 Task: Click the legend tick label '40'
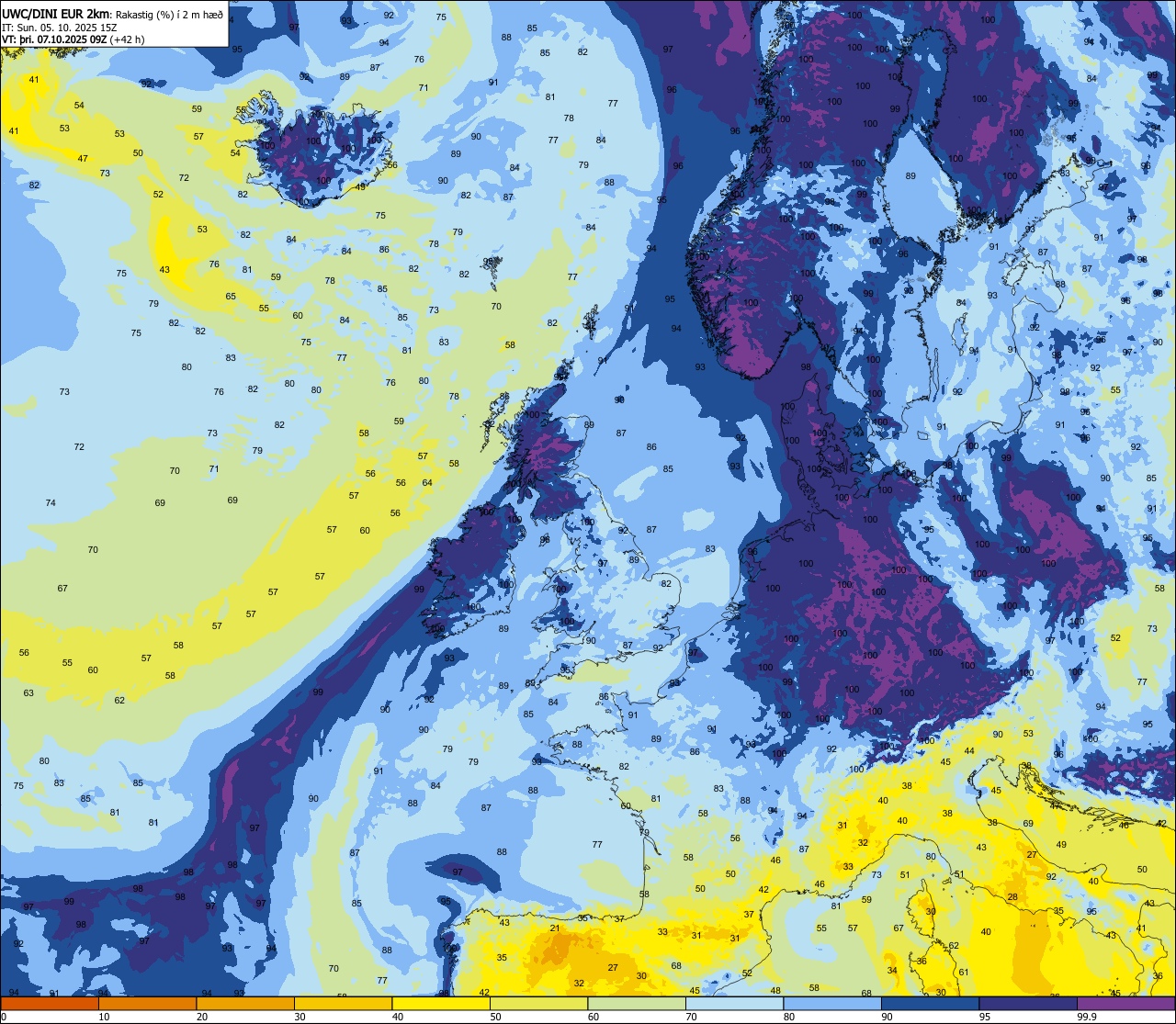tap(397, 1017)
